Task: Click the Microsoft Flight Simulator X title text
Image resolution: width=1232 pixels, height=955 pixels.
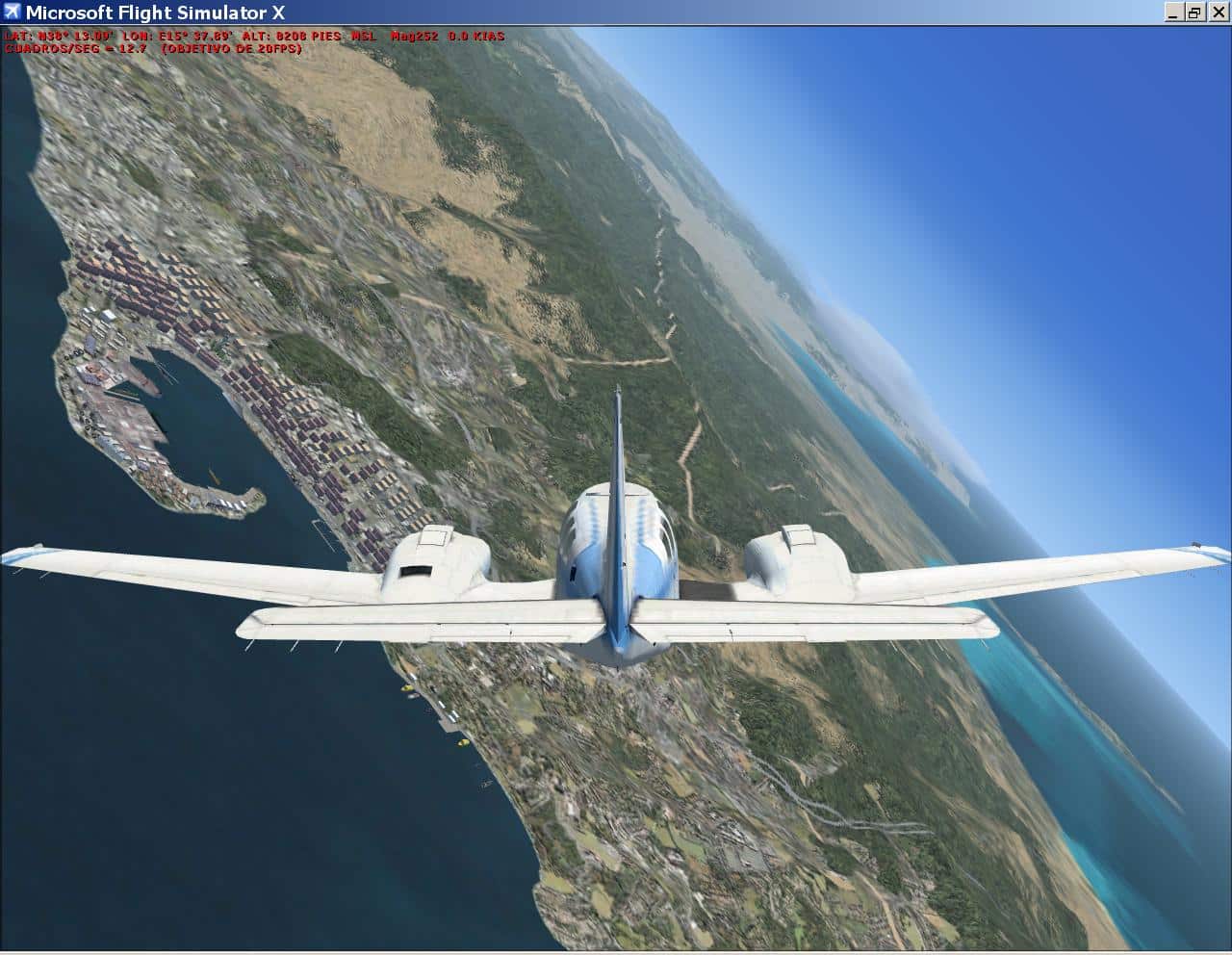Action: (154, 13)
